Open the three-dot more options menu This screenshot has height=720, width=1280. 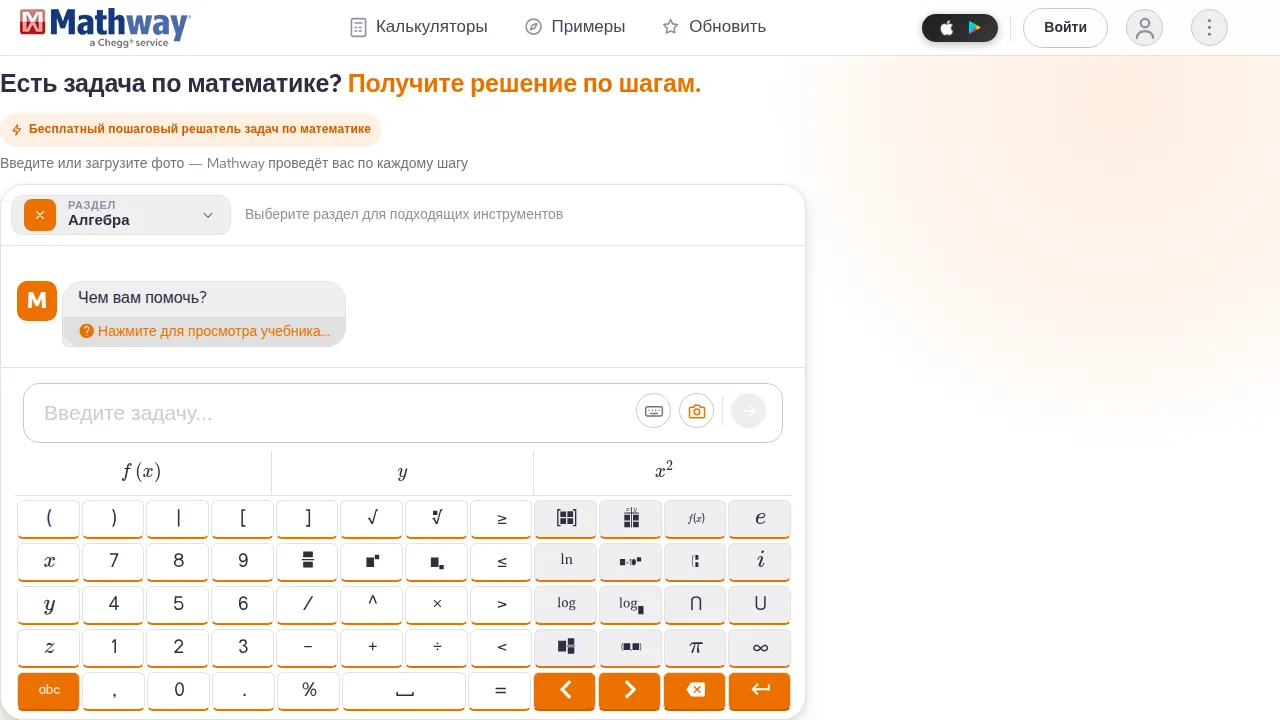pyautogui.click(x=1209, y=28)
